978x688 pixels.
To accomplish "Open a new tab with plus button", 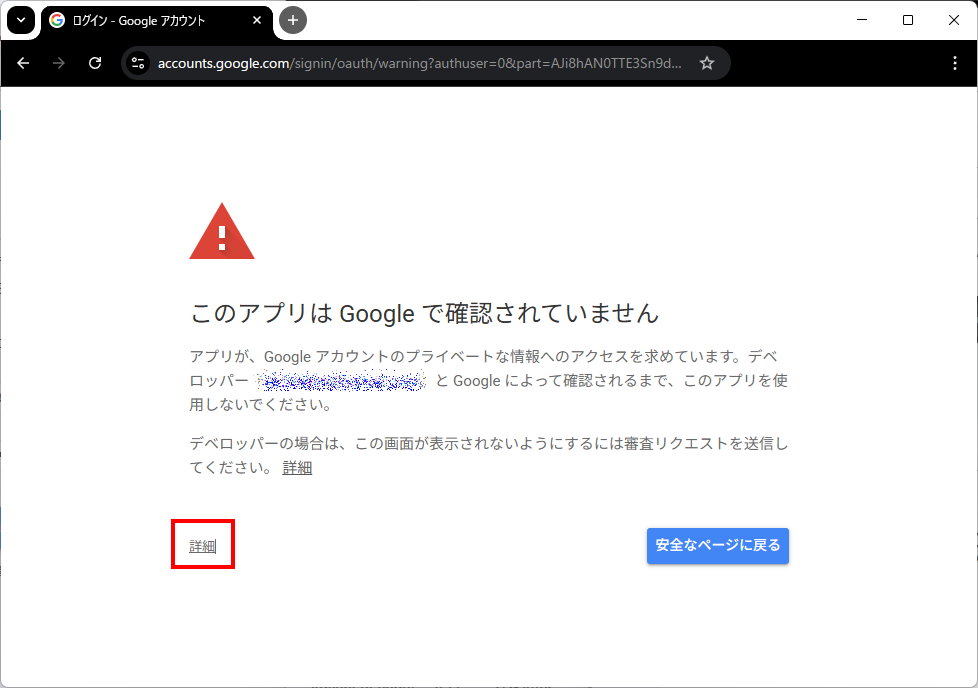I will tap(293, 20).
